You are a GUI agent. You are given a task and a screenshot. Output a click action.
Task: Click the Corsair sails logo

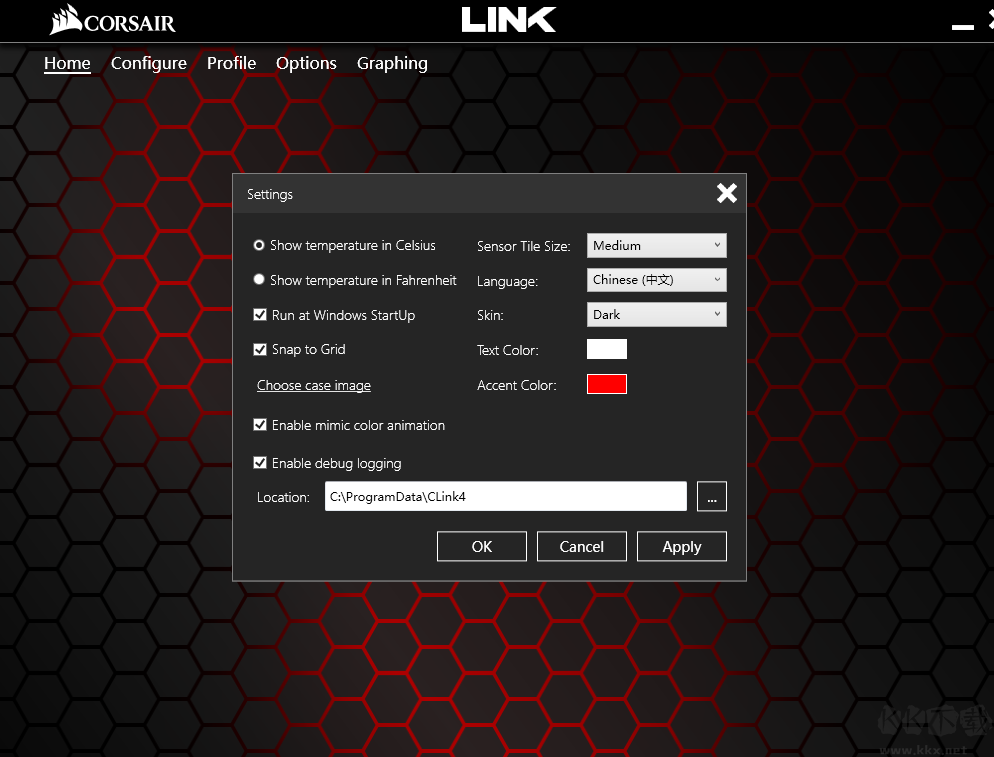point(62,19)
